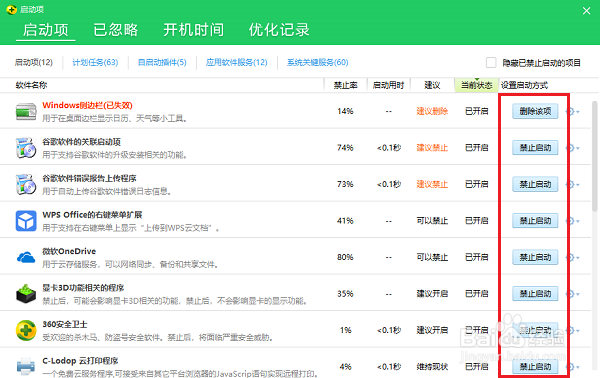
Task: Select the 谷歌软件错误报告上传程序 name text
Action: [89, 178]
